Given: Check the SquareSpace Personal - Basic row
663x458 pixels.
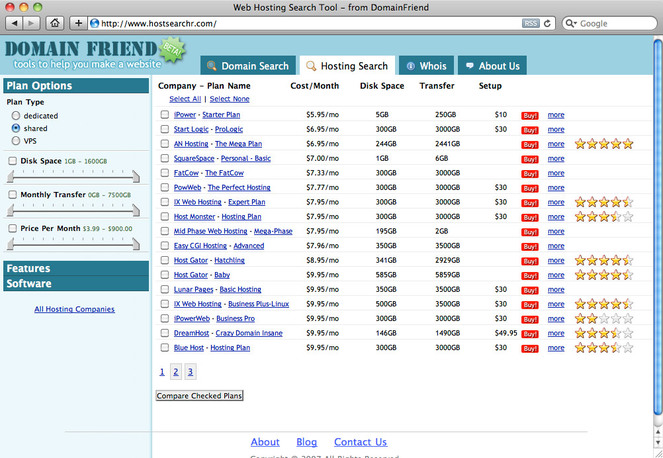Looking at the screenshot, I should 164,158.
